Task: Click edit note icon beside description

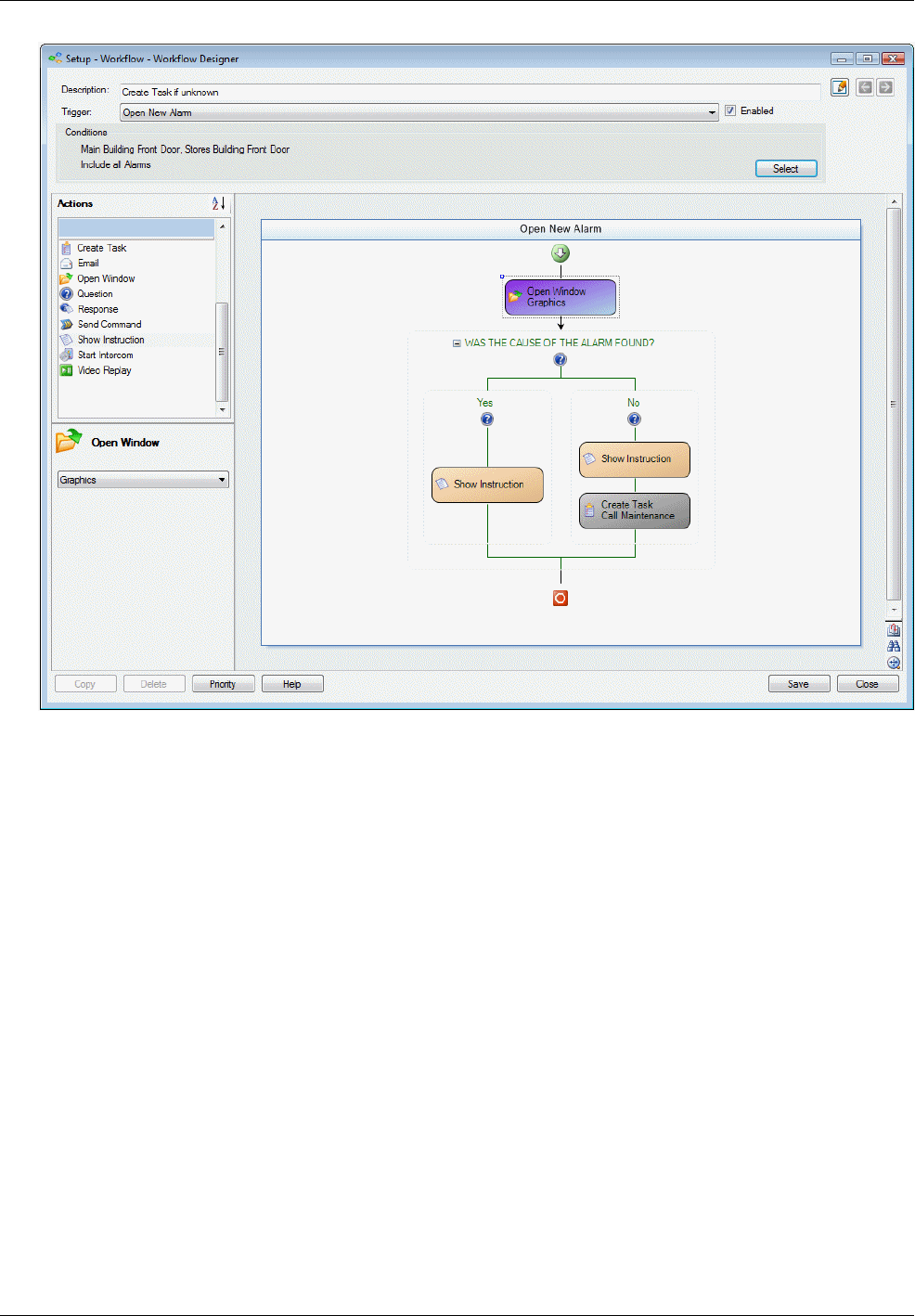Action: 840,87
